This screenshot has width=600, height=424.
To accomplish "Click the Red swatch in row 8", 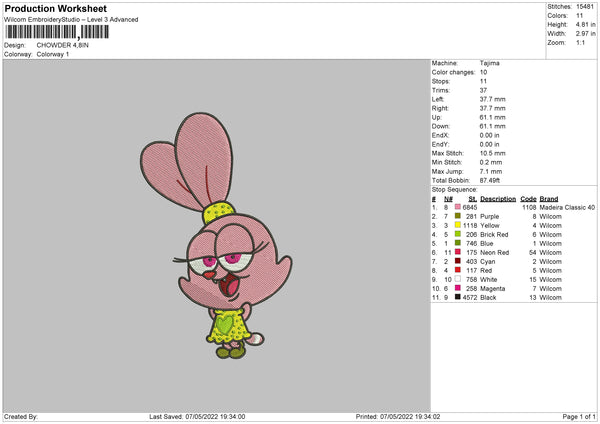I will point(457,270).
